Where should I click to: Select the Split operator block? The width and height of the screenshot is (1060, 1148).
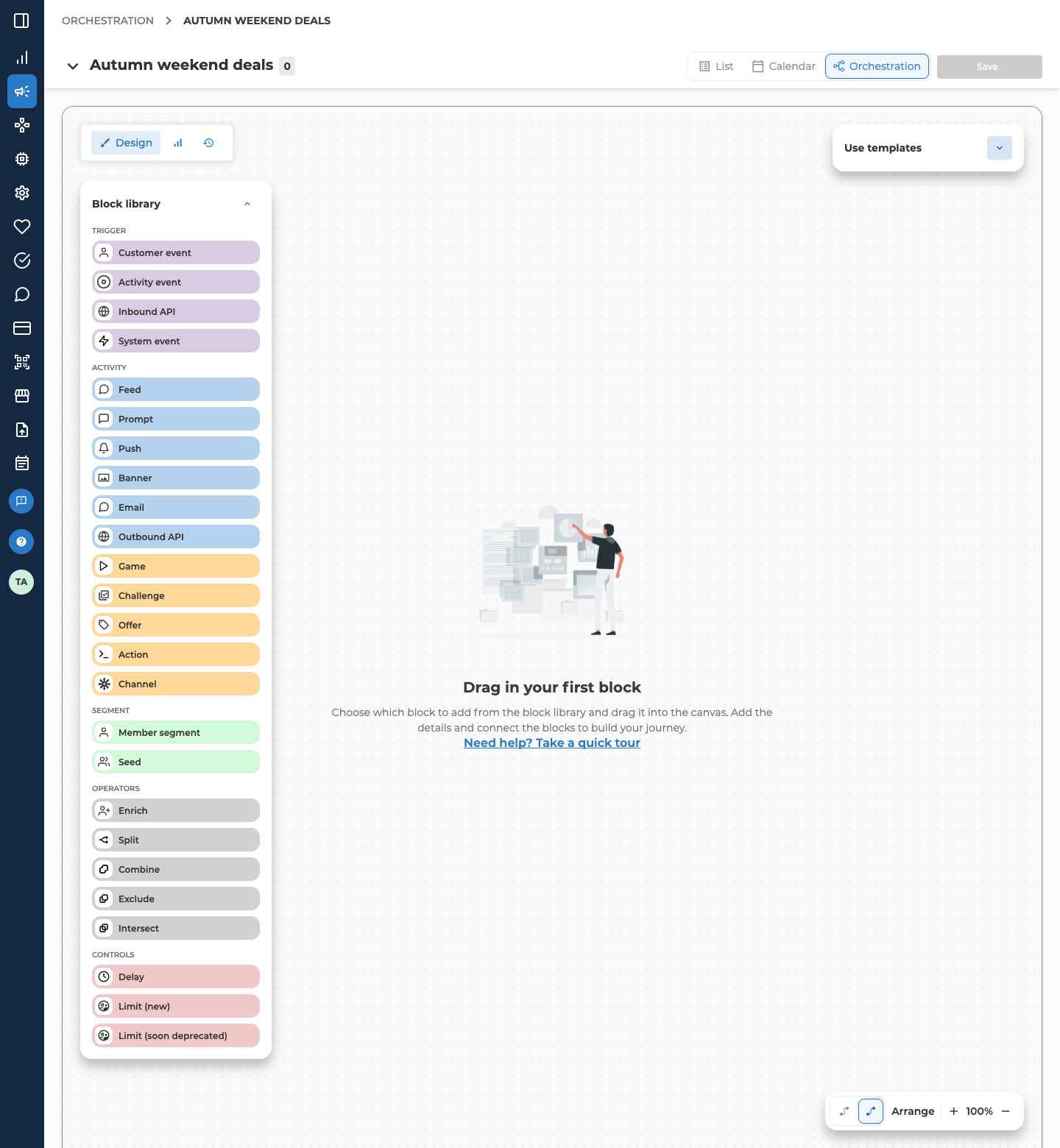click(176, 840)
